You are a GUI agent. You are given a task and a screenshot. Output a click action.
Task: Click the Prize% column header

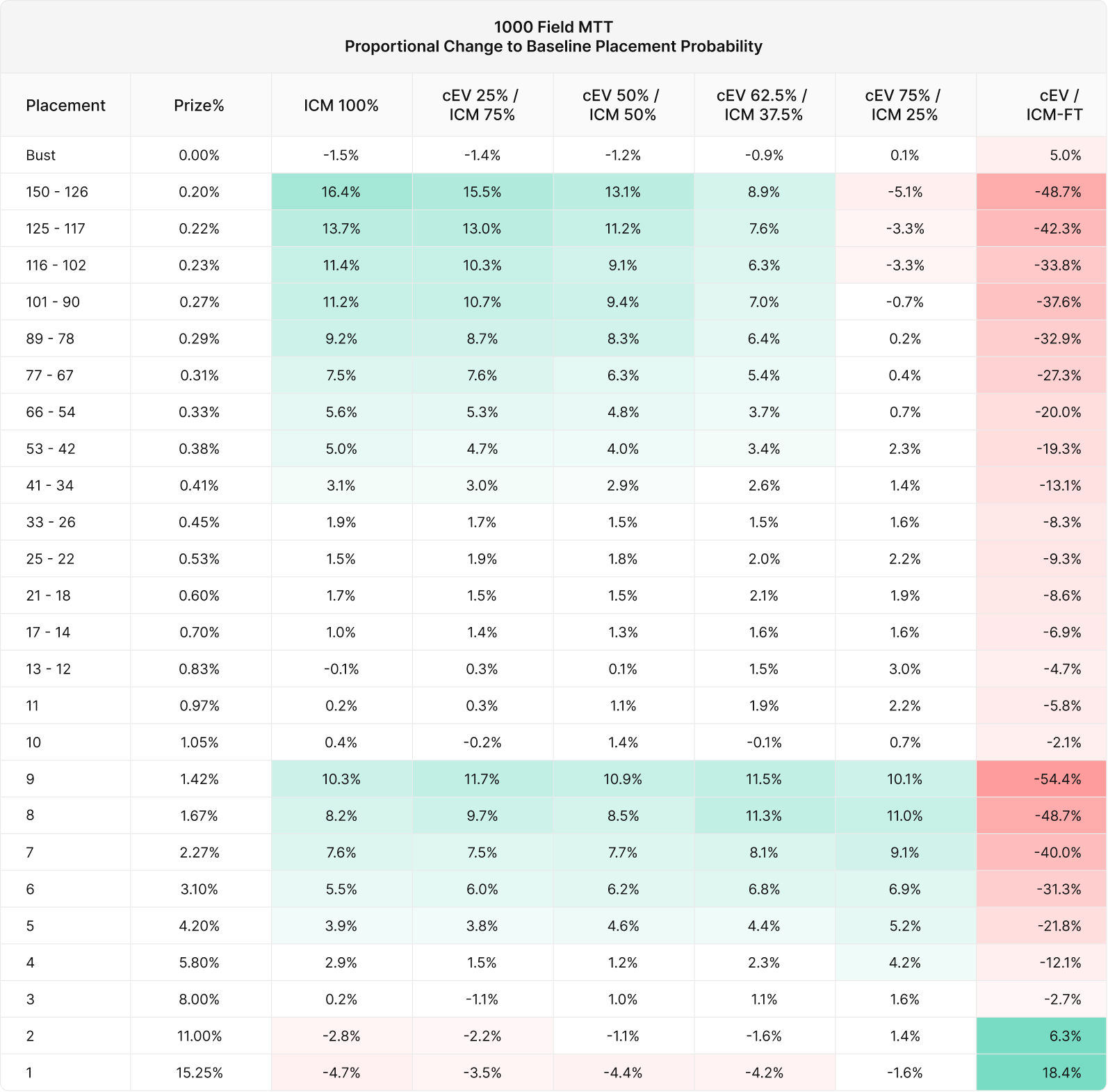click(x=199, y=106)
